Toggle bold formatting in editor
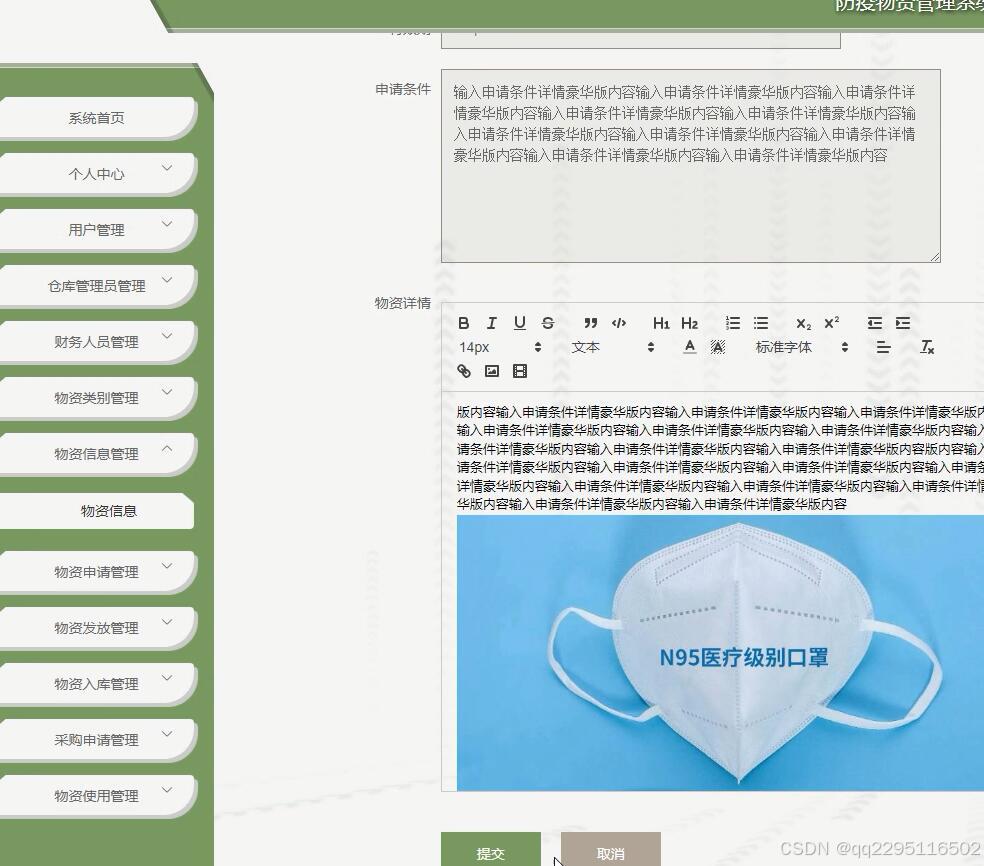 (x=463, y=323)
